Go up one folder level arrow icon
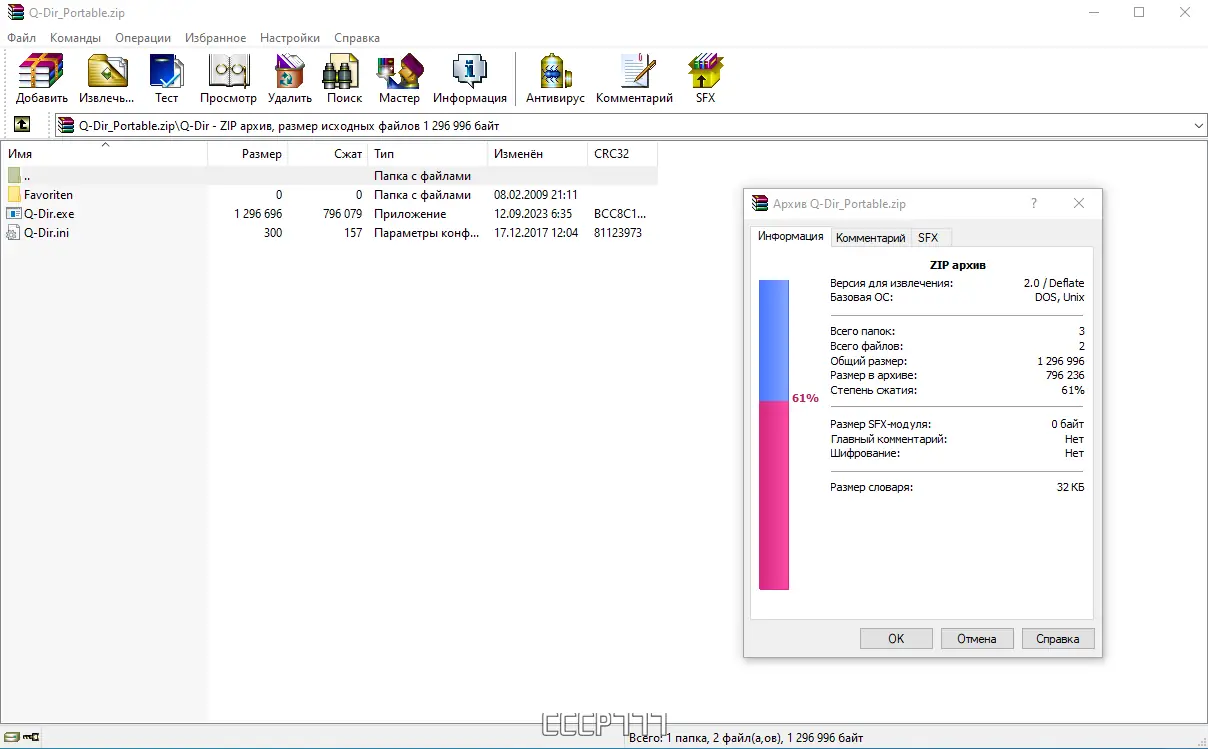 (x=21, y=125)
